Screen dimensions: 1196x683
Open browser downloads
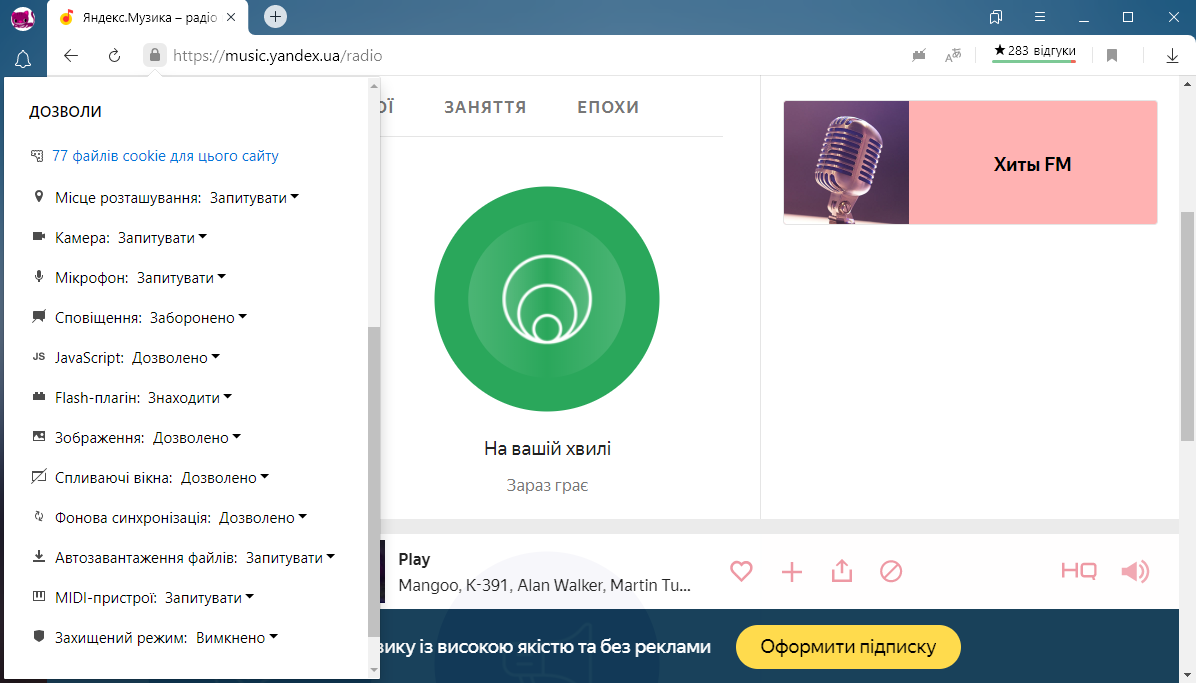(x=1172, y=55)
